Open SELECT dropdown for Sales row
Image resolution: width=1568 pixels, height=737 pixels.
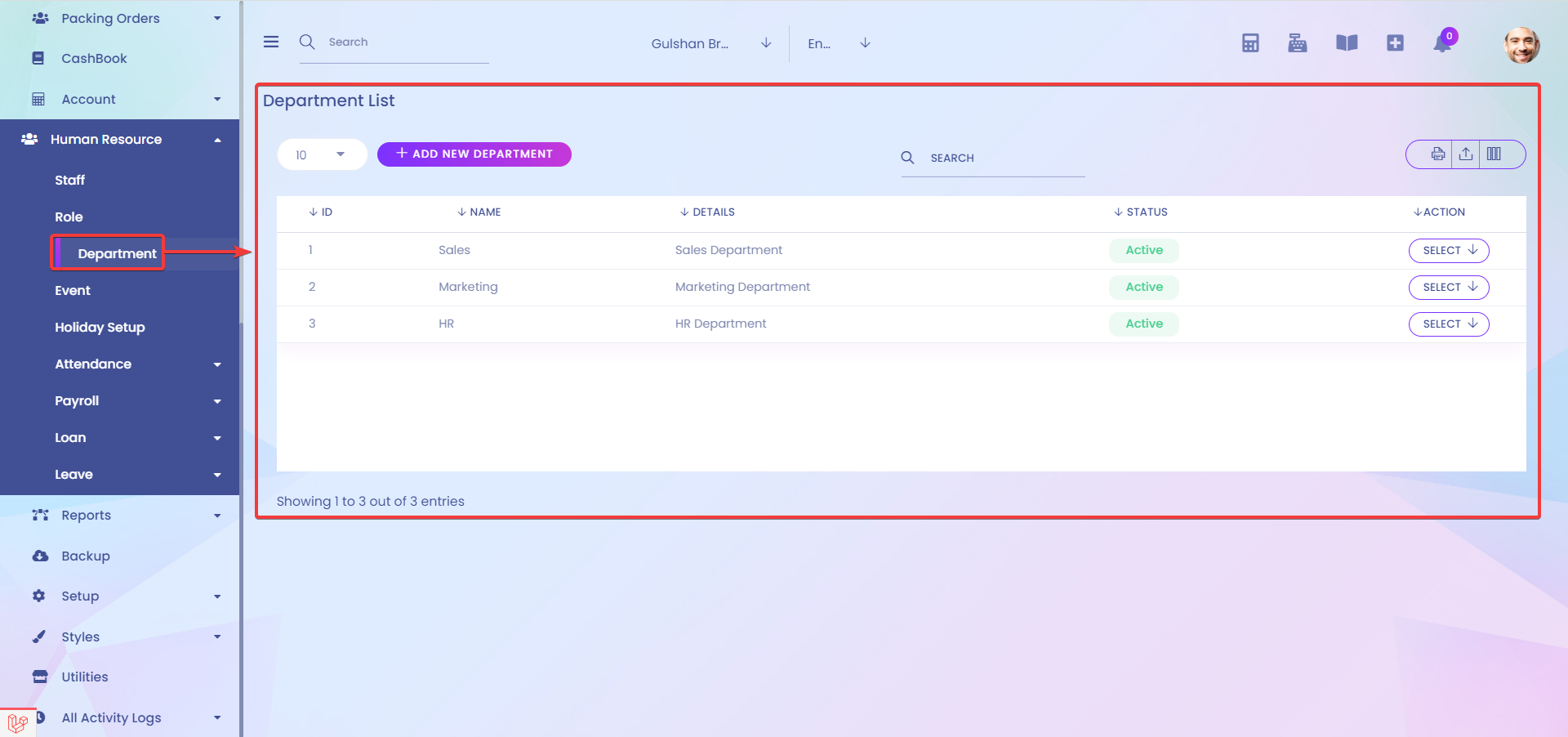(x=1449, y=250)
